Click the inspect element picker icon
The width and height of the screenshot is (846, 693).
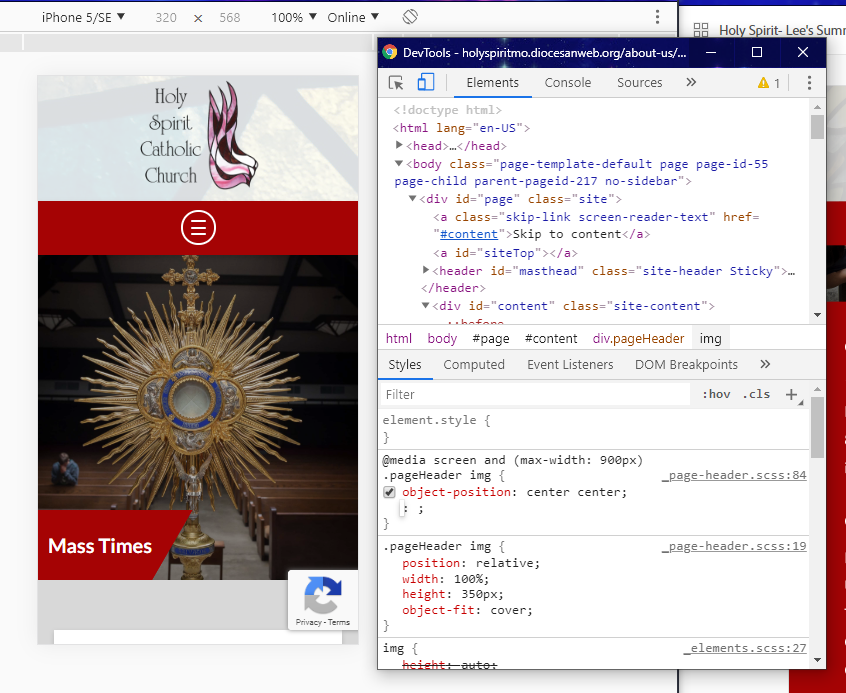coord(397,83)
